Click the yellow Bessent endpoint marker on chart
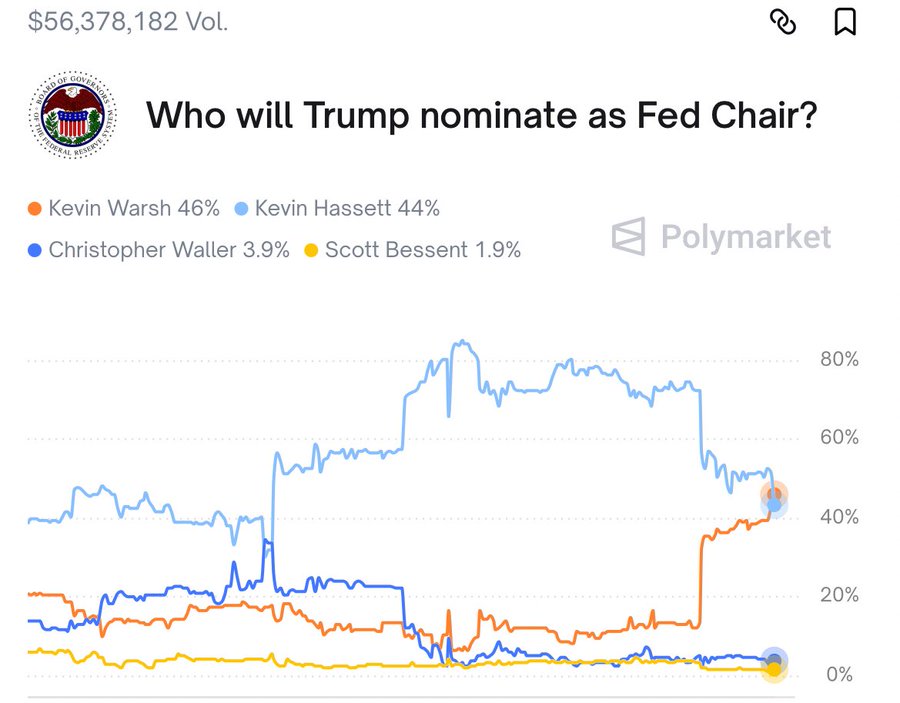The image size is (900, 703). (774, 669)
